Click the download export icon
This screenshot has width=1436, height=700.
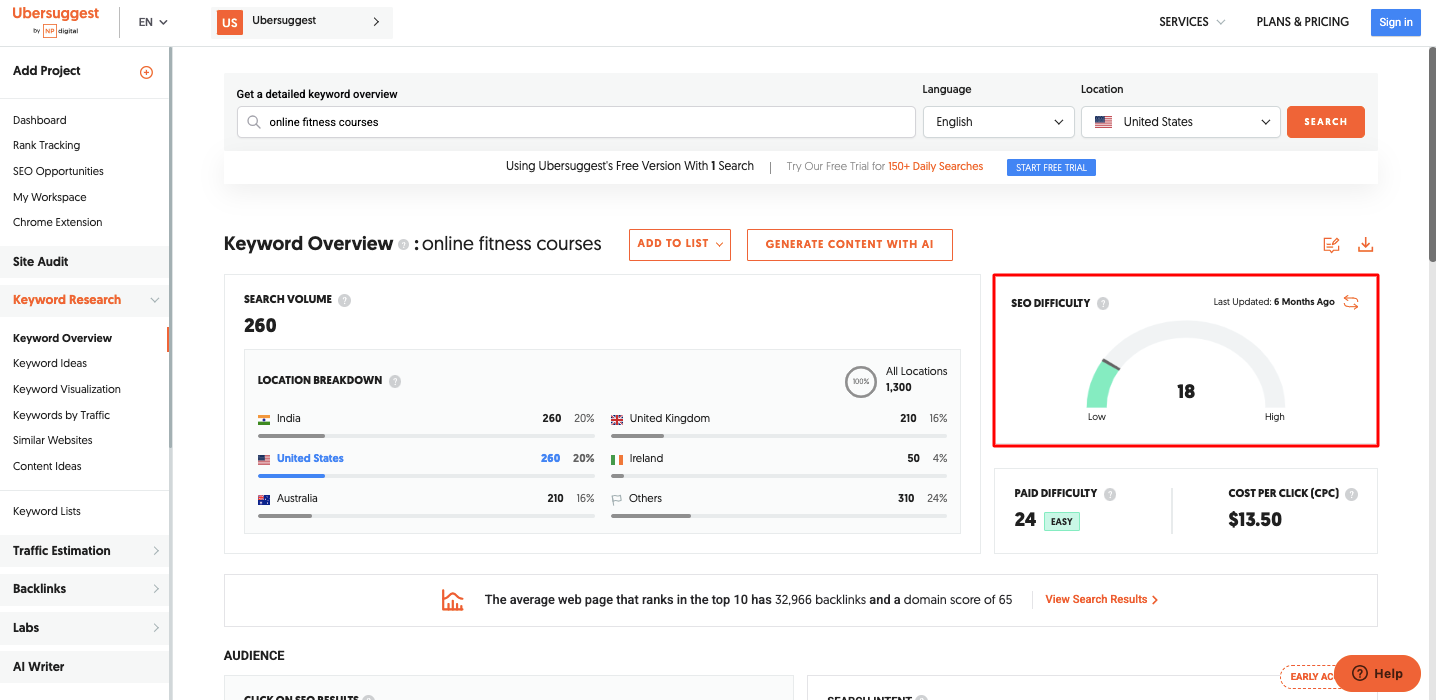[x=1365, y=245]
